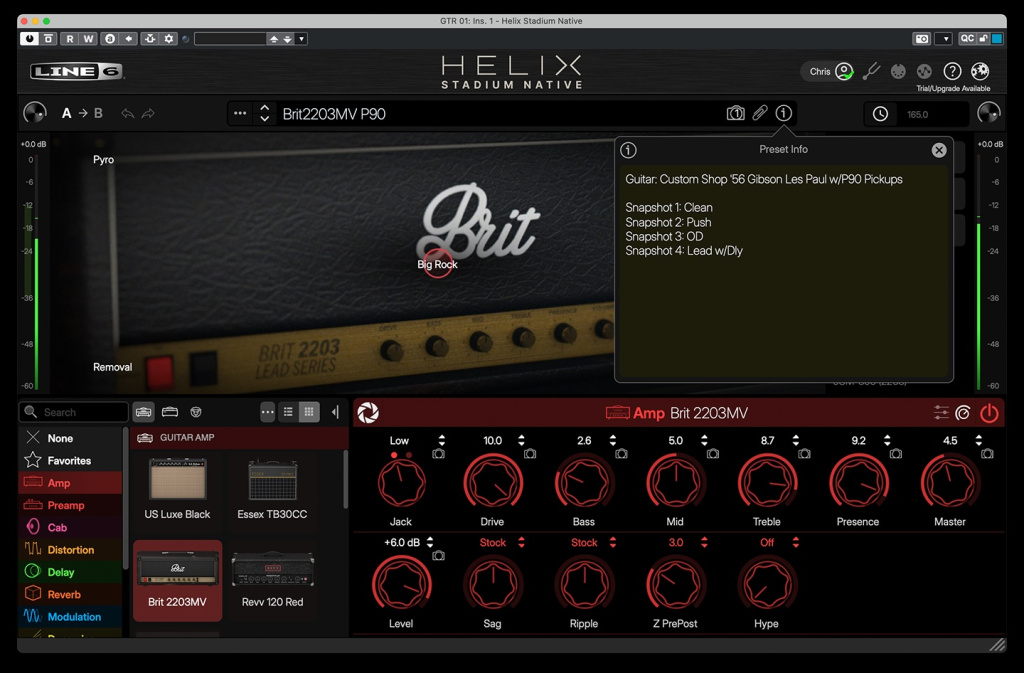Adjust the Jack Low value stepper
The width and height of the screenshot is (1024, 673).
click(441, 441)
